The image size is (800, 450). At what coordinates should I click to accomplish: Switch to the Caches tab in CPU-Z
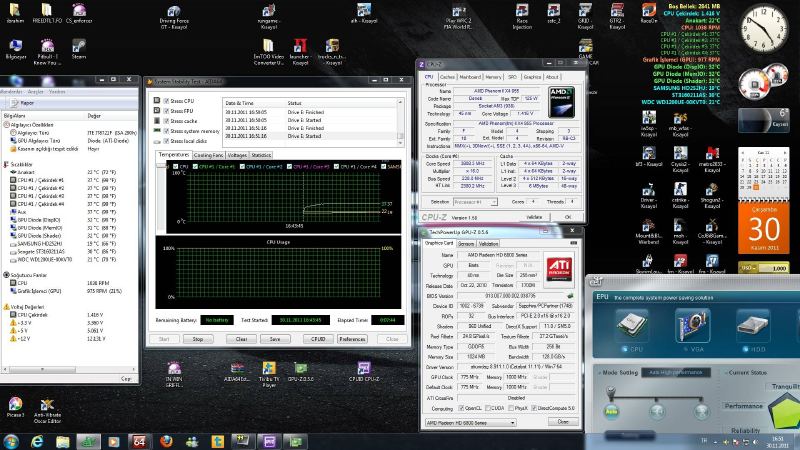(x=447, y=77)
